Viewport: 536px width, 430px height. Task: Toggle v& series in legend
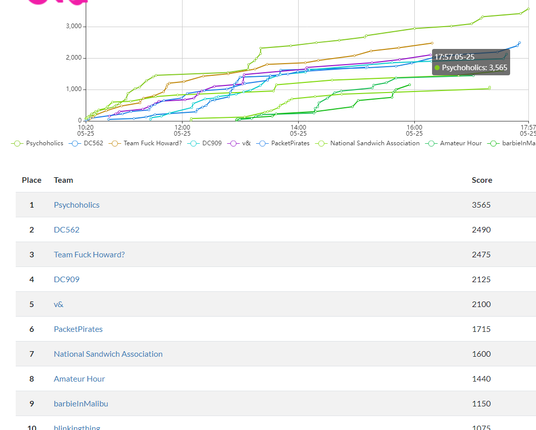pyautogui.click(x=239, y=143)
